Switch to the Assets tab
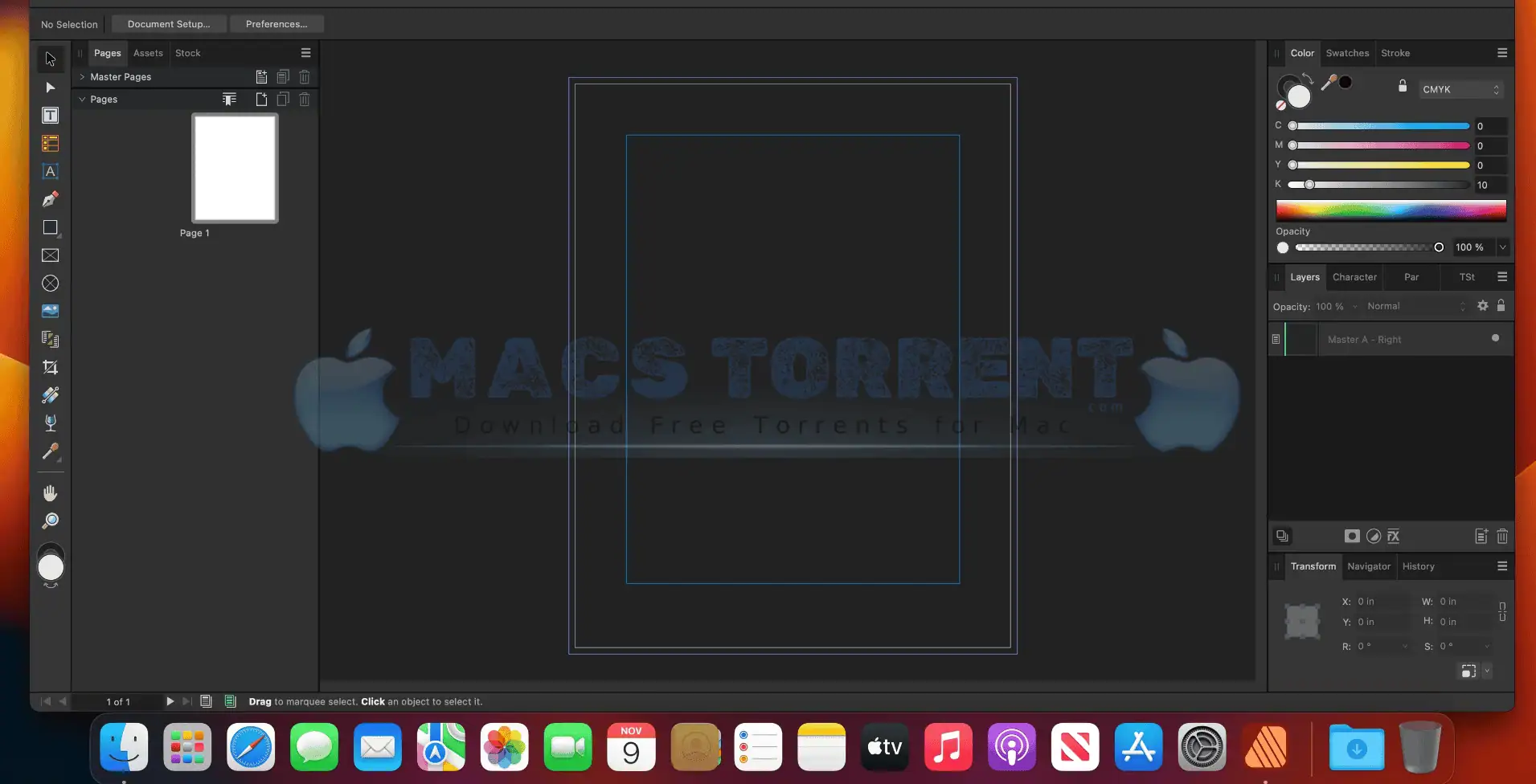Viewport: 1536px width, 784px height. click(x=148, y=53)
